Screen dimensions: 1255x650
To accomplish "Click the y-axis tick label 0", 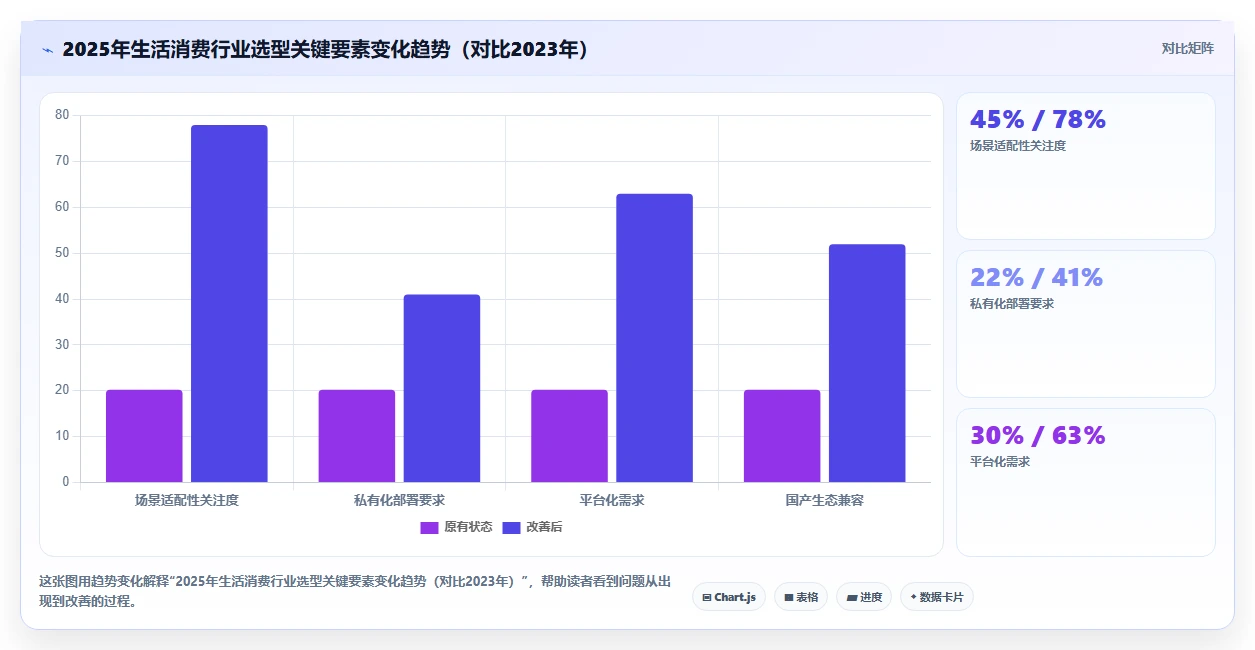I will [66, 482].
